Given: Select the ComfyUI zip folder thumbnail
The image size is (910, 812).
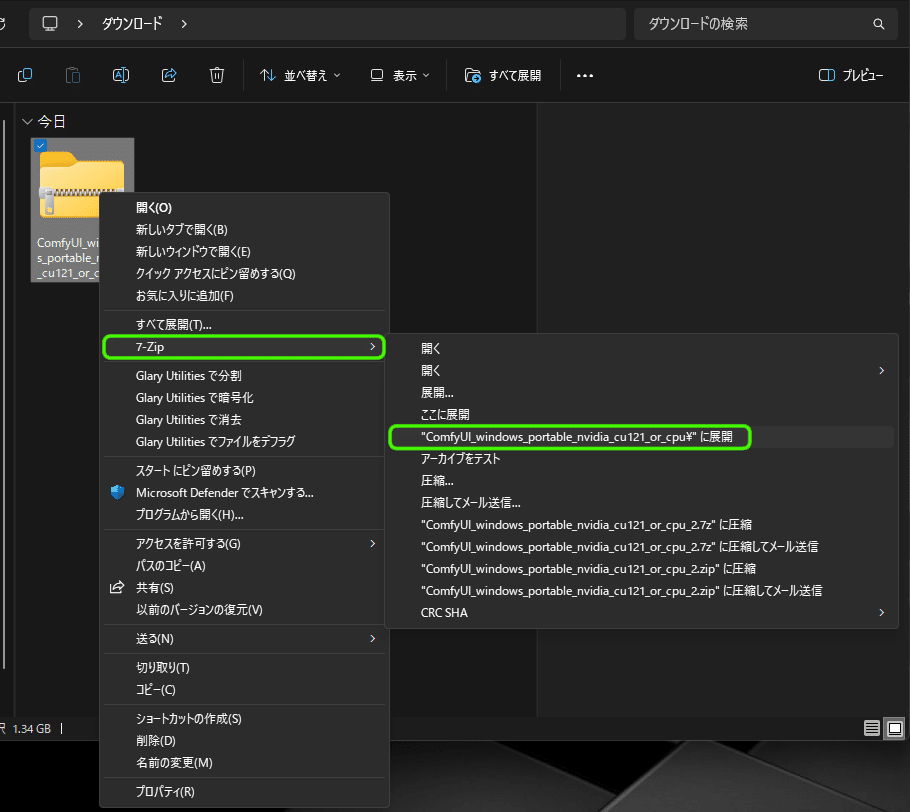Looking at the screenshot, I should [x=81, y=183].
